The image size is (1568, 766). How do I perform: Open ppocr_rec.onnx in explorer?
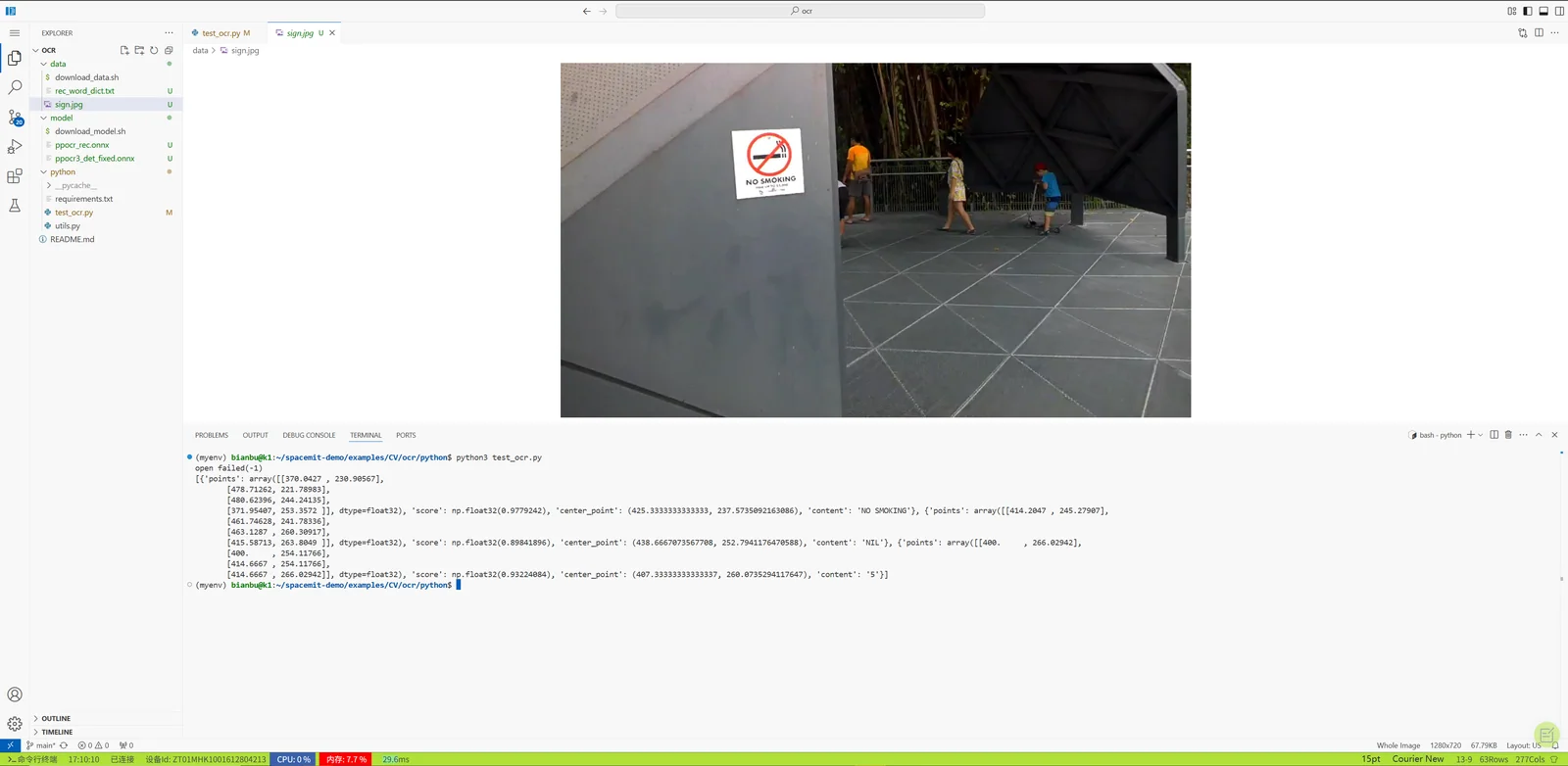pos(81,145)
